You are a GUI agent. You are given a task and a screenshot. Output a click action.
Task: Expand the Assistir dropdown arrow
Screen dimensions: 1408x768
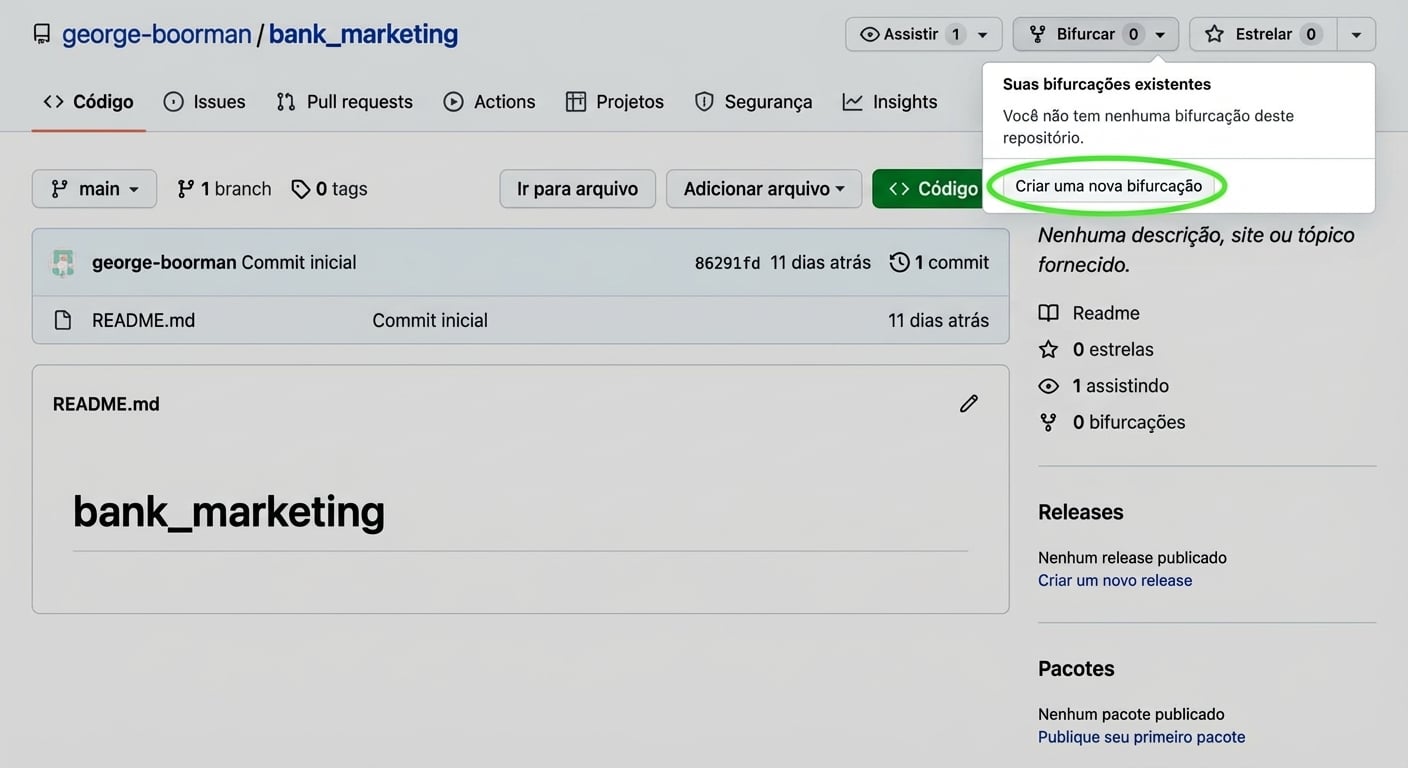click(x=983, y=35)
